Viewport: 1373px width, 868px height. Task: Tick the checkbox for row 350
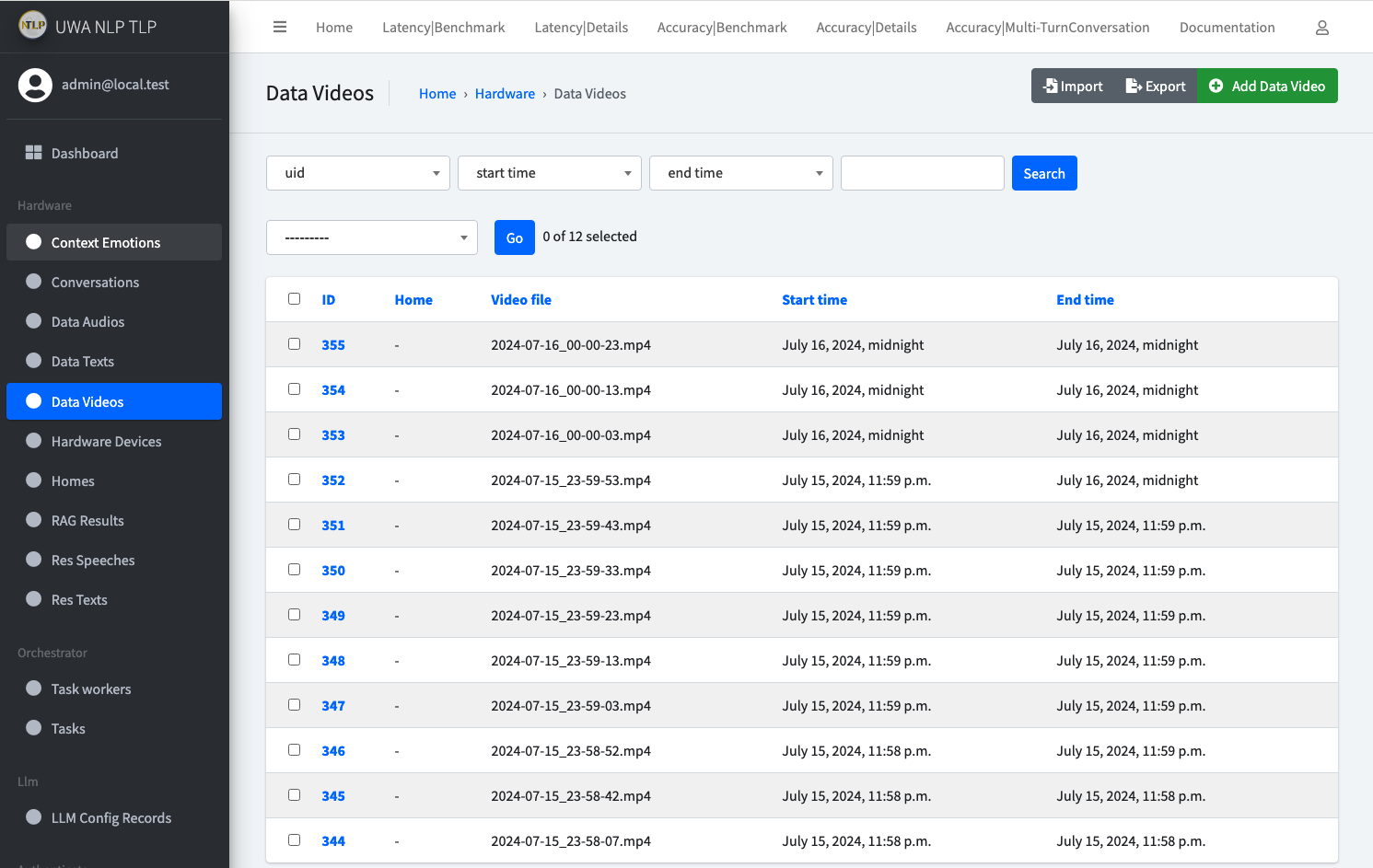294,570
